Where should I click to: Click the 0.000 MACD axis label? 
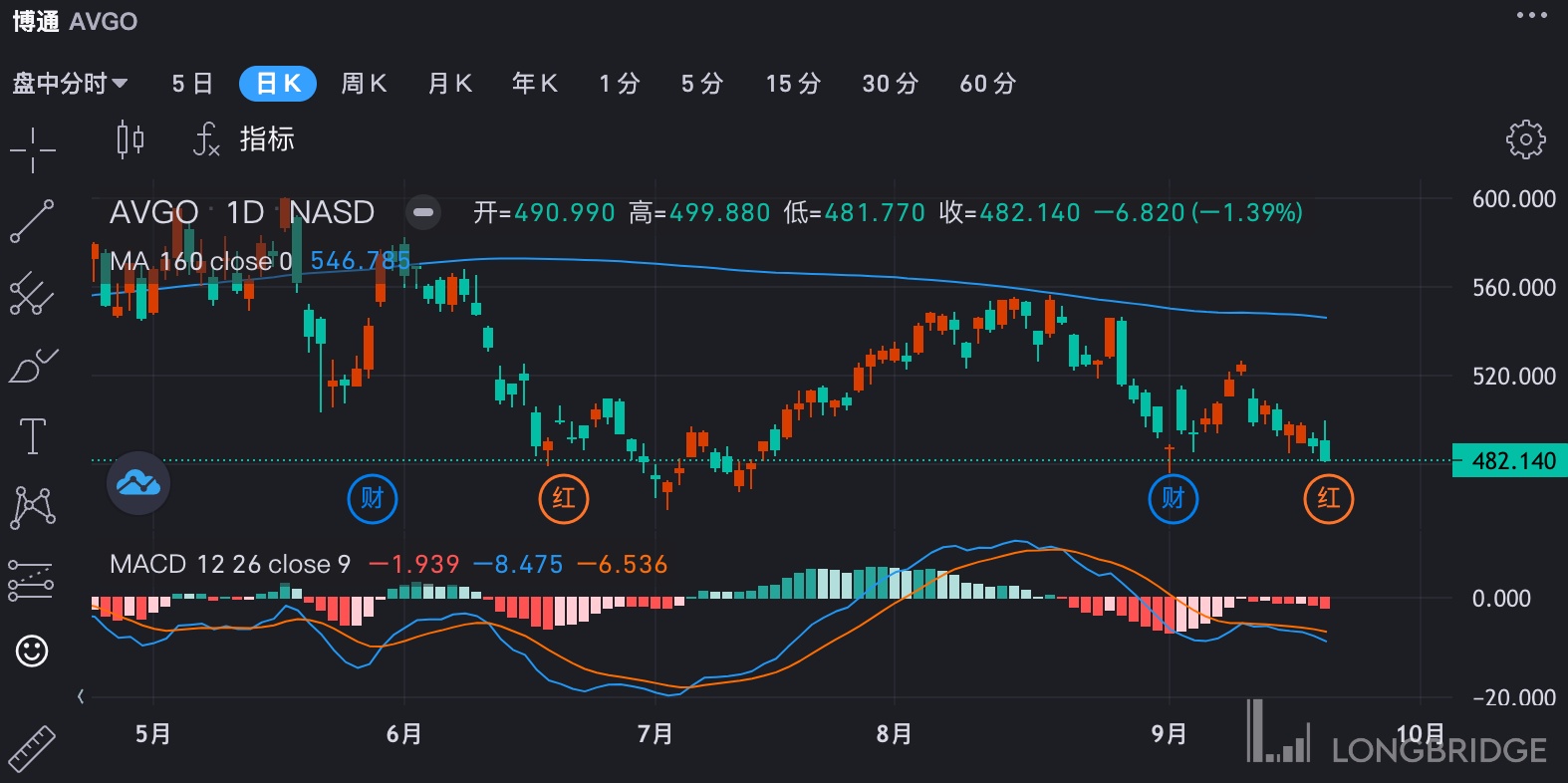tap(1501, 599)
